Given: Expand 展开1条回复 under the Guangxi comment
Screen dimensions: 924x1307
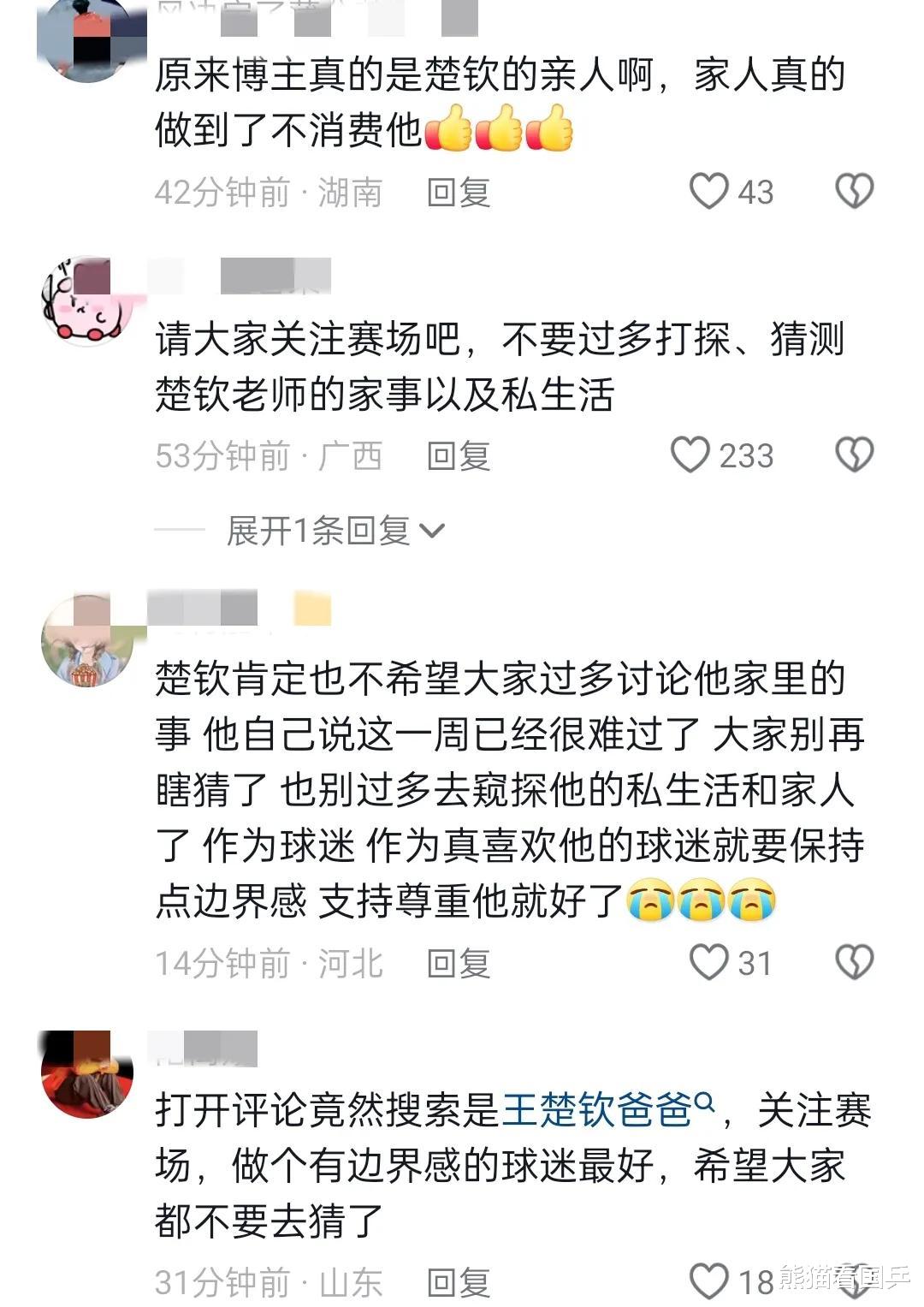Looking at the screenshot, I should (x=318, y=531).
